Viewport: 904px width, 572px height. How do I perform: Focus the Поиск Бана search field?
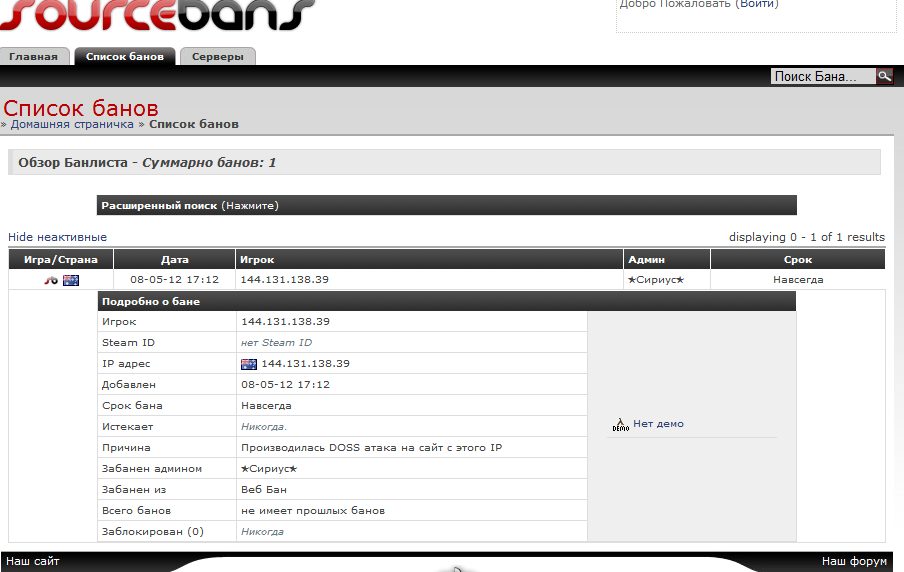tap(823, 76)
